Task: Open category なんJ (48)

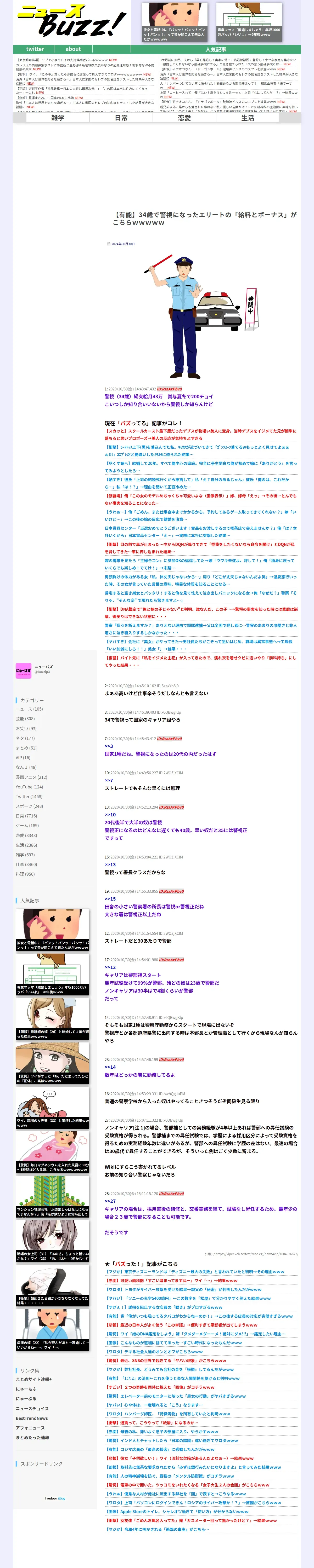Action: click(x=26, y=768)
